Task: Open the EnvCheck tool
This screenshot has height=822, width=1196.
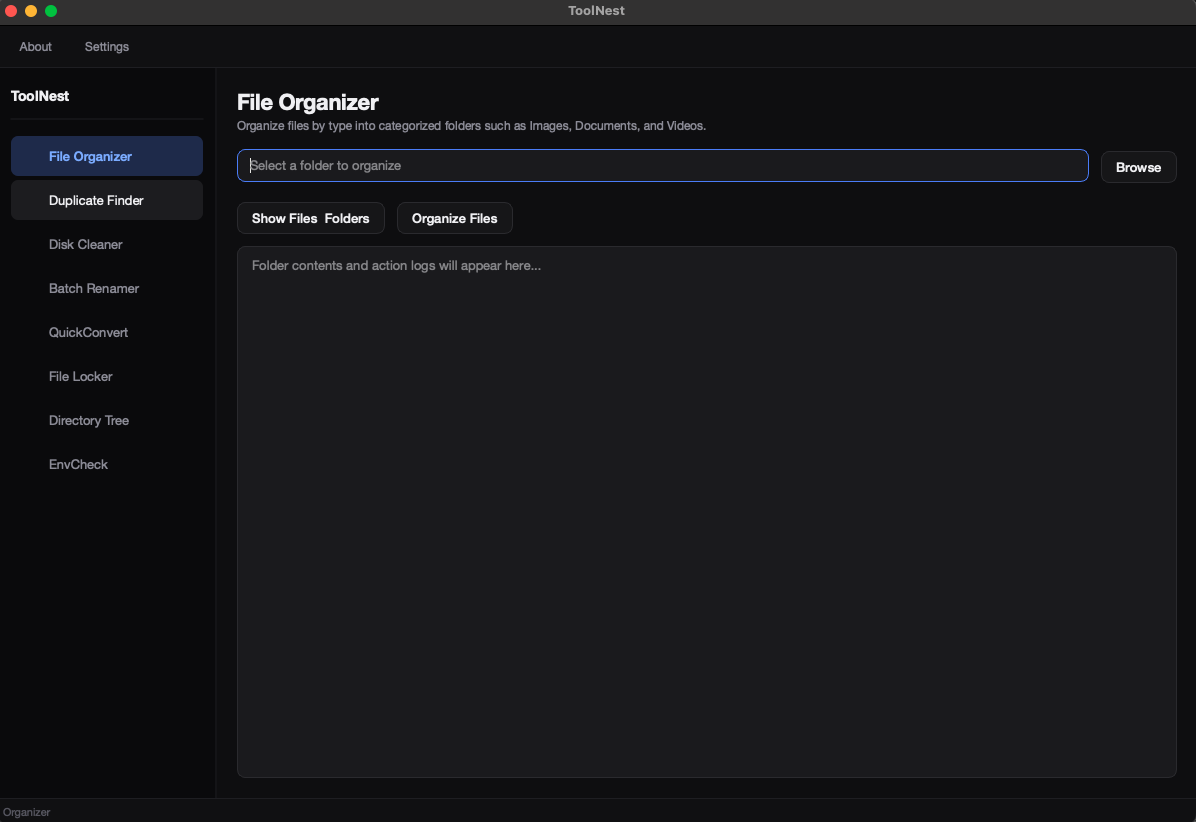Action: pos(107,464)
